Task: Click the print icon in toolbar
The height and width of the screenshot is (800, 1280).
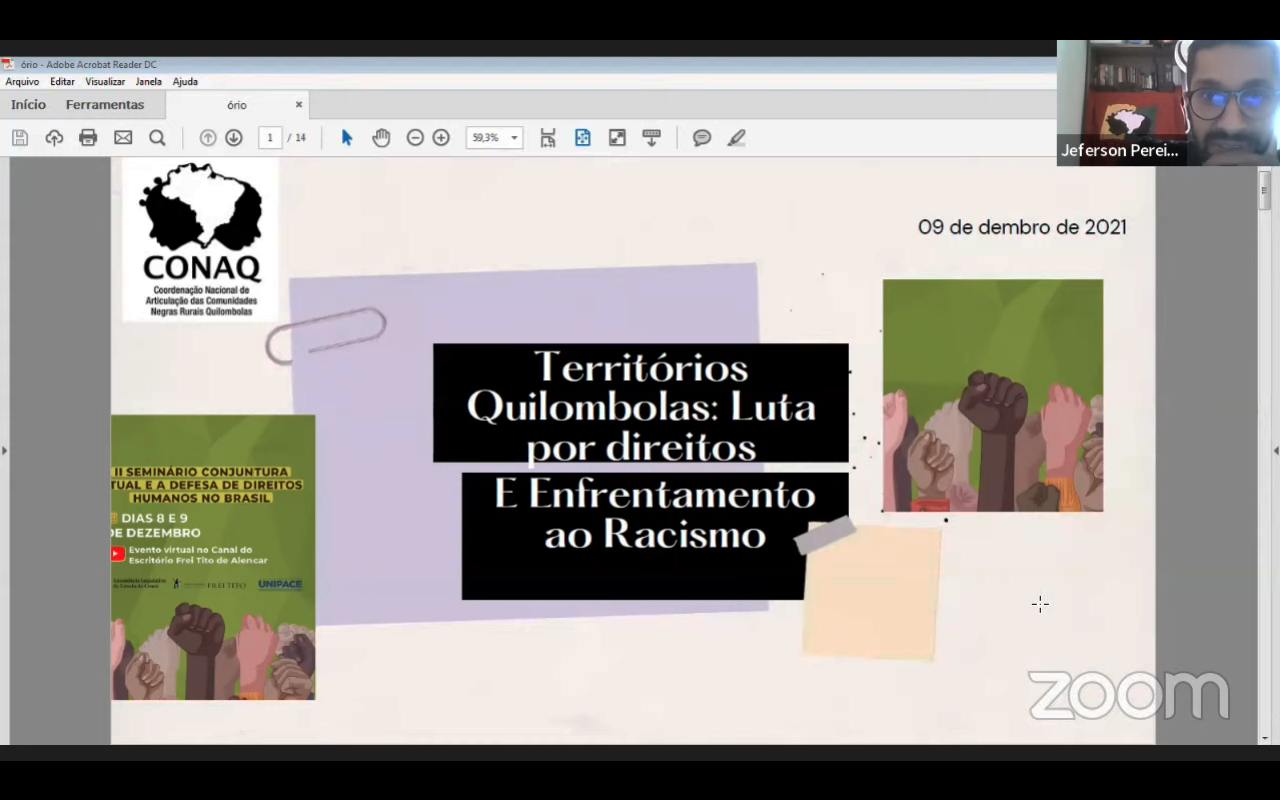Action: (x=88, y=138)
